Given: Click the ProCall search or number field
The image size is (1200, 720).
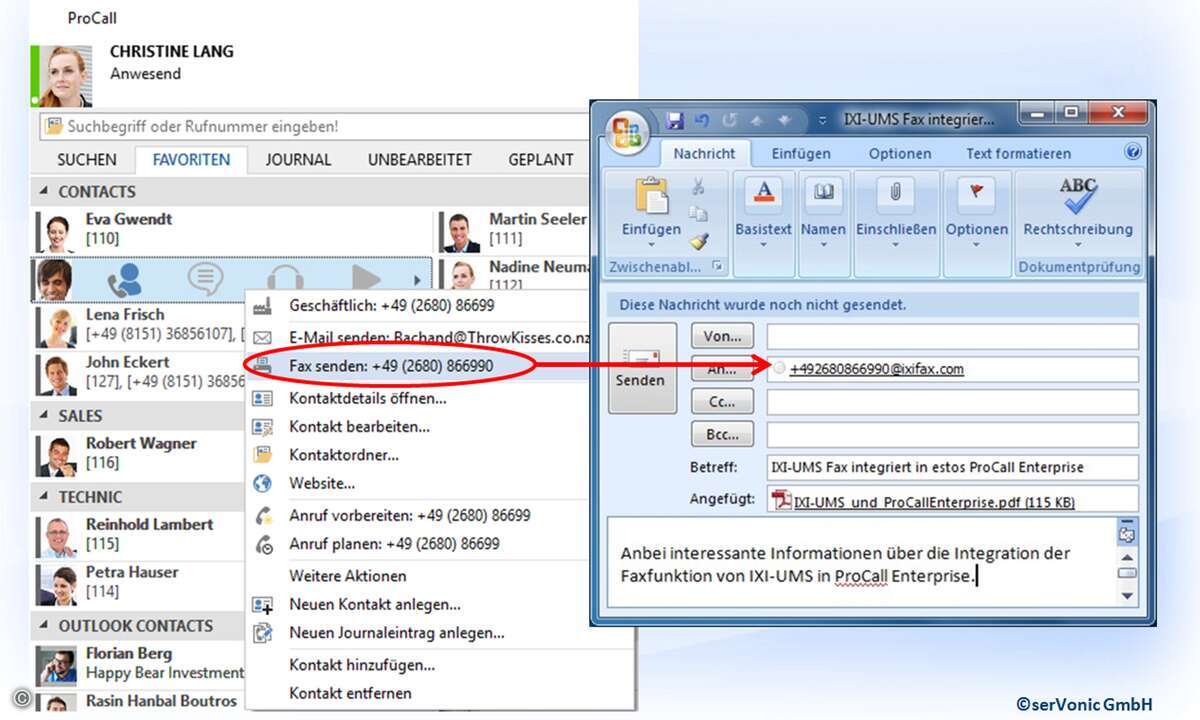Looking at the screenshot, I should pos(314,127).
